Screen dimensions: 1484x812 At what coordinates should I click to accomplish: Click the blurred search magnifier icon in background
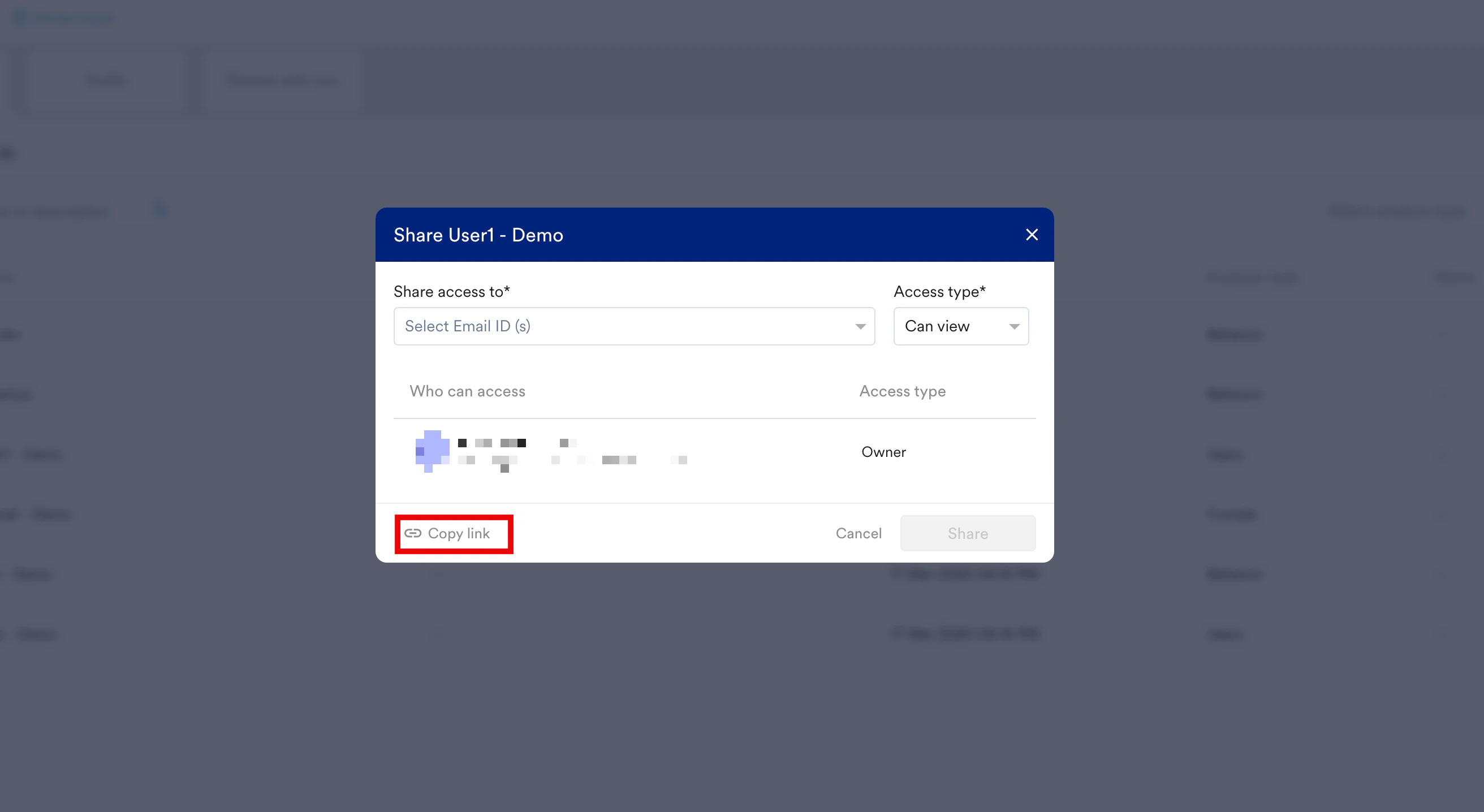[160, 210]
